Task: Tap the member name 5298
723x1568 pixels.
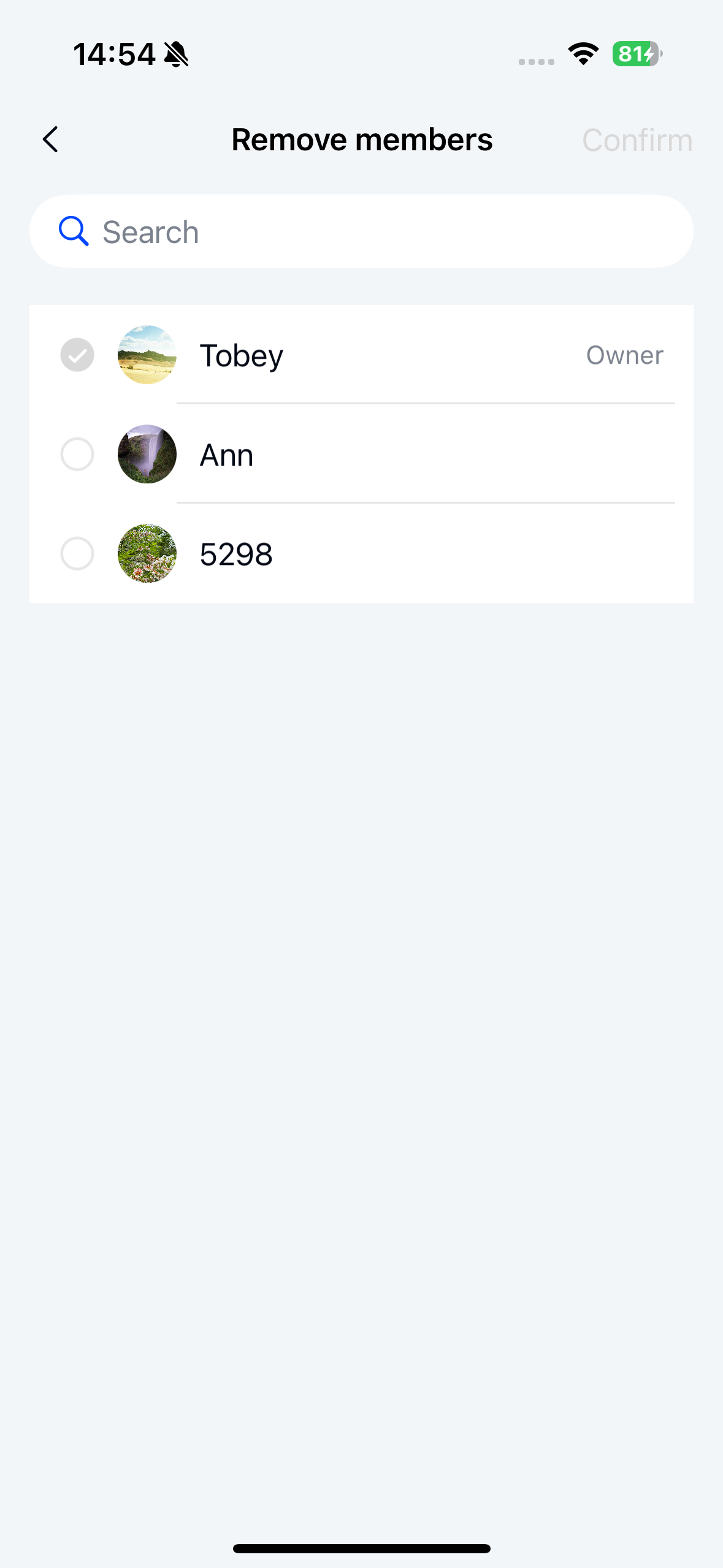Action: (x=236, y=555)
